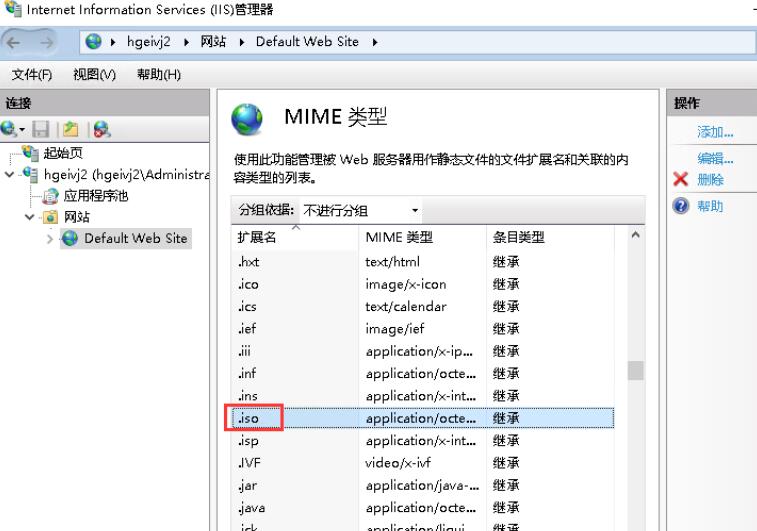Select the .jar extension row
This screenshot has height=531, width=757.
tap(422, 485)
